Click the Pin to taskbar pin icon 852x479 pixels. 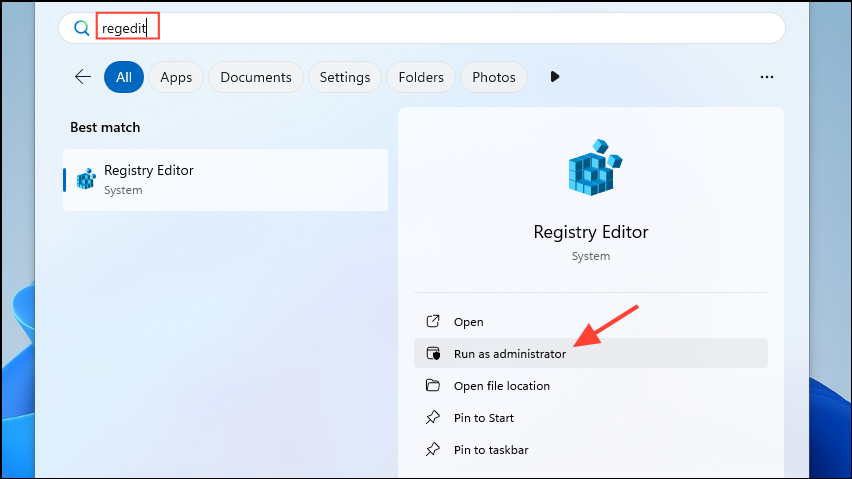433,450
